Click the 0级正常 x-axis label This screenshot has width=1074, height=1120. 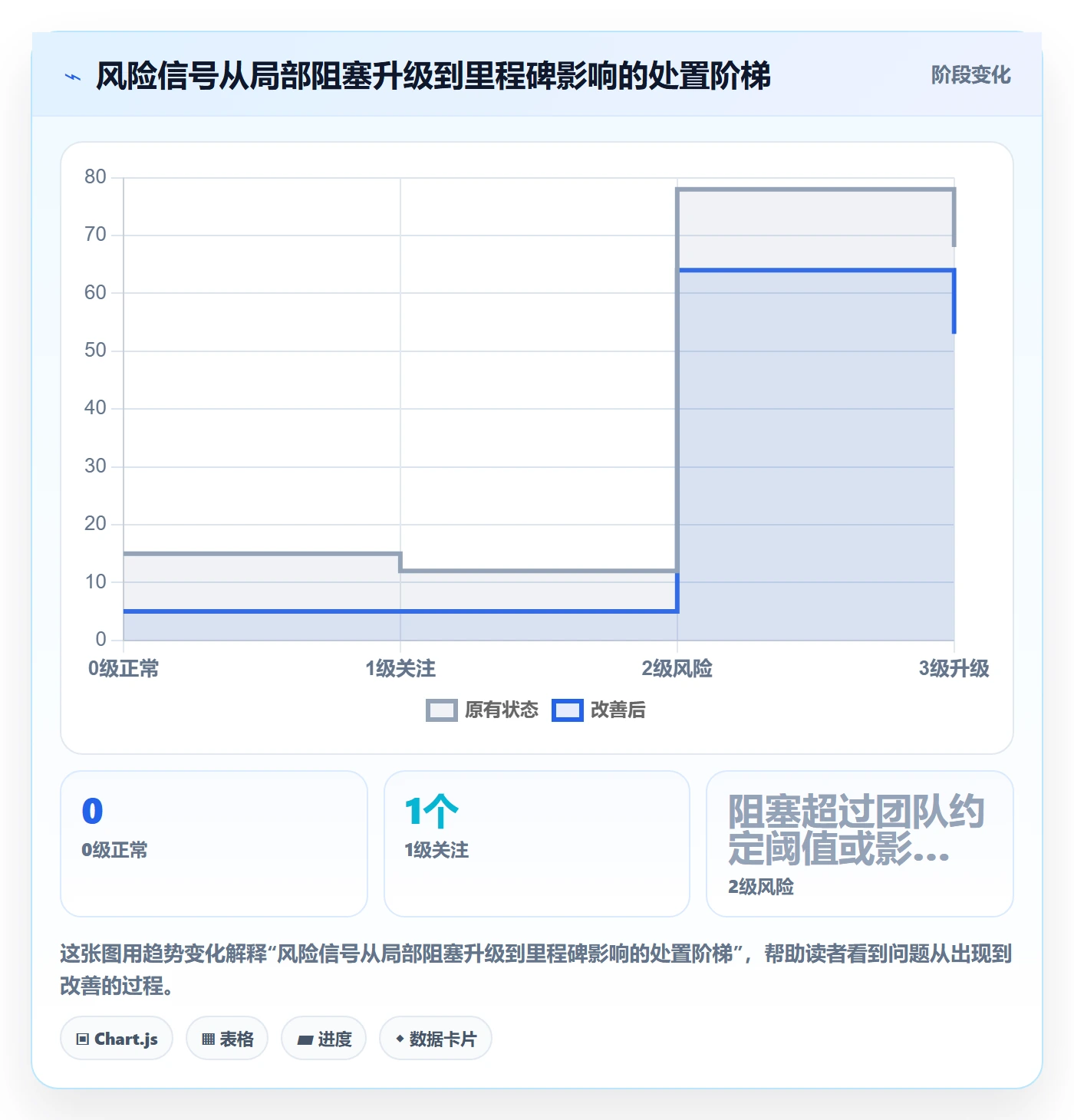click(x=124, y=669)
